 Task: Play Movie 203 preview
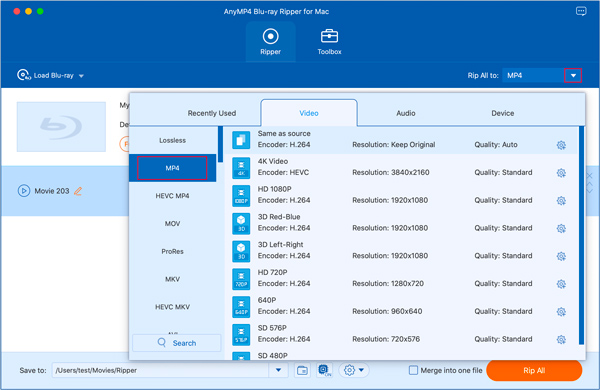point(24,191)
